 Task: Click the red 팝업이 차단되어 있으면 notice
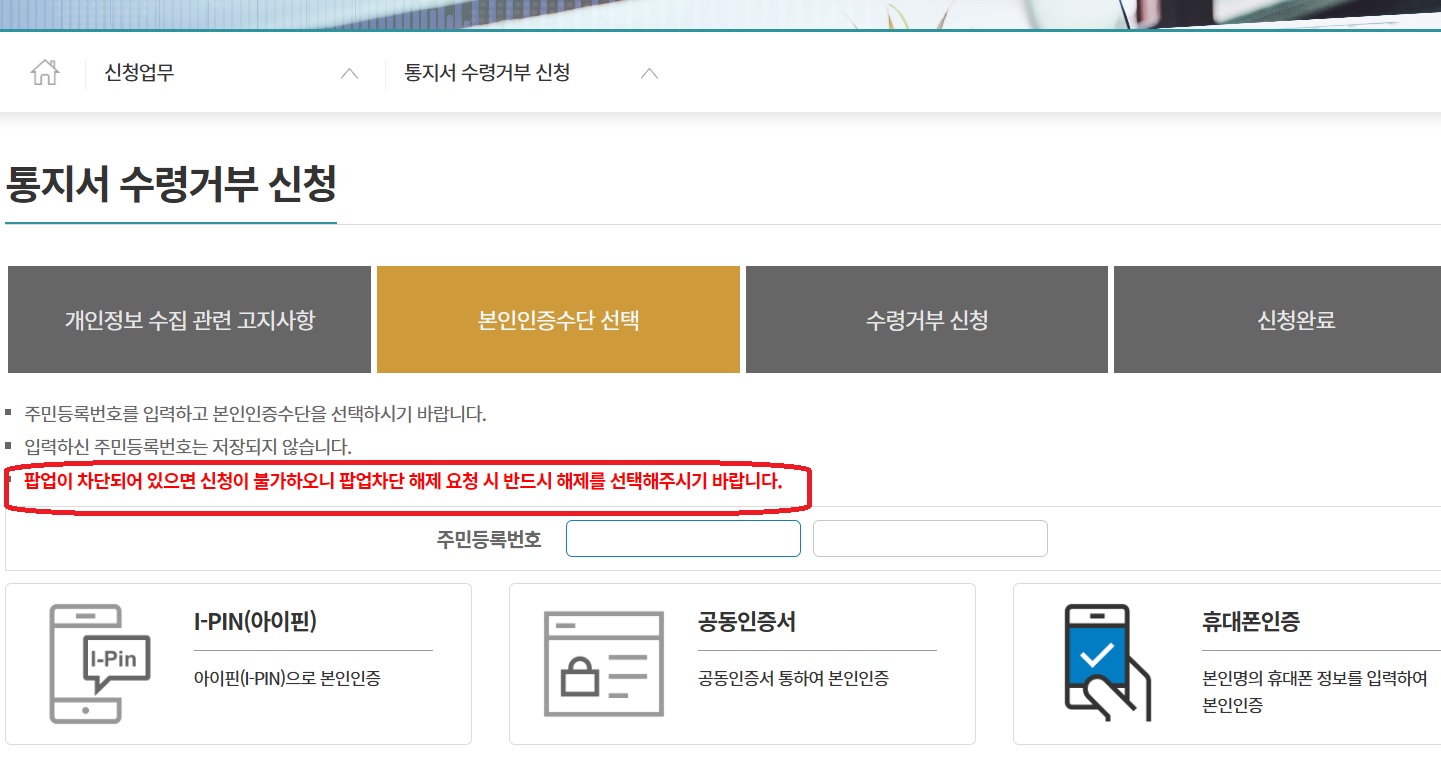(403, 482)
